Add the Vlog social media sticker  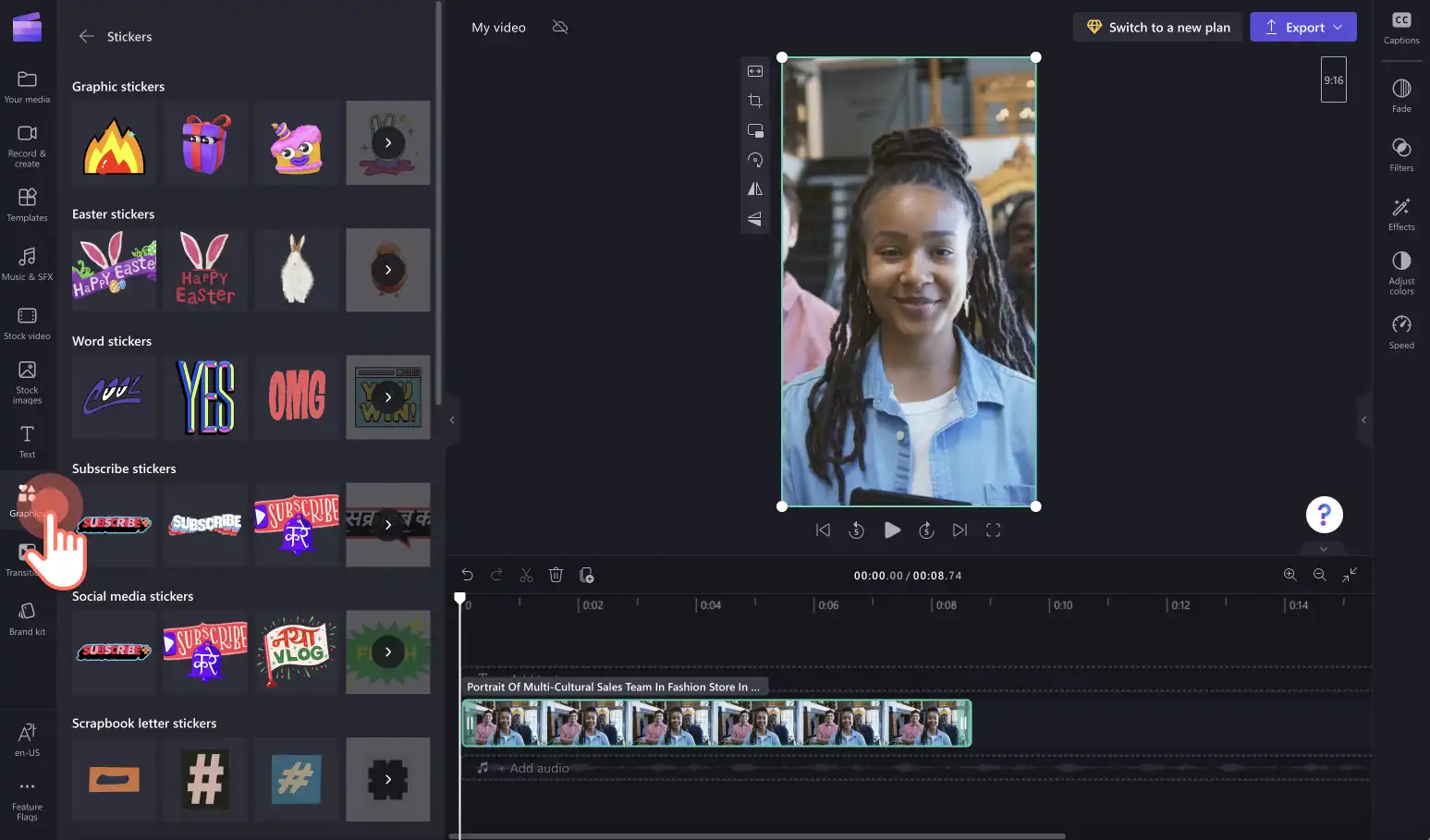tap(297, 651)
